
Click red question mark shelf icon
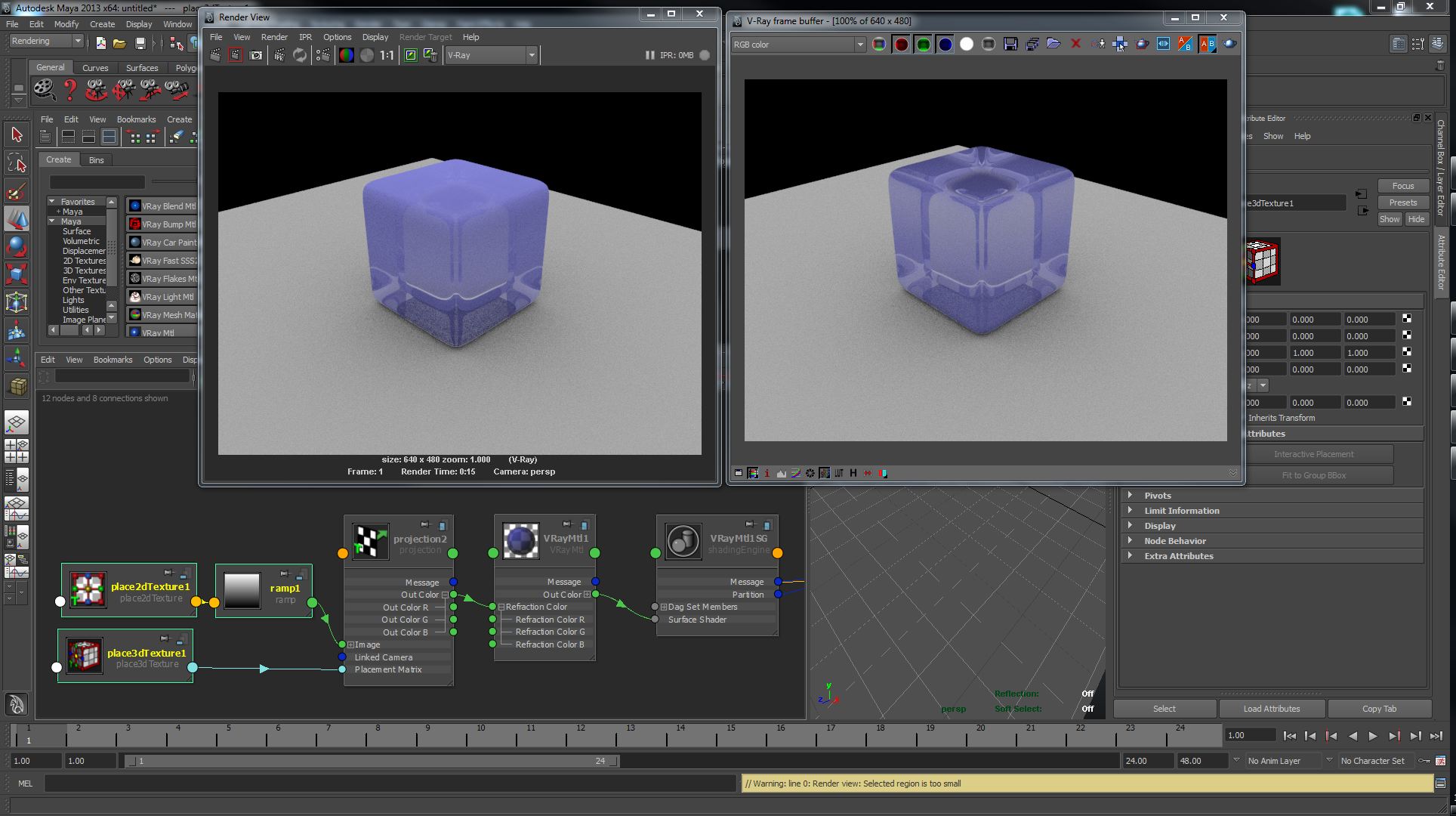(70, 90)
